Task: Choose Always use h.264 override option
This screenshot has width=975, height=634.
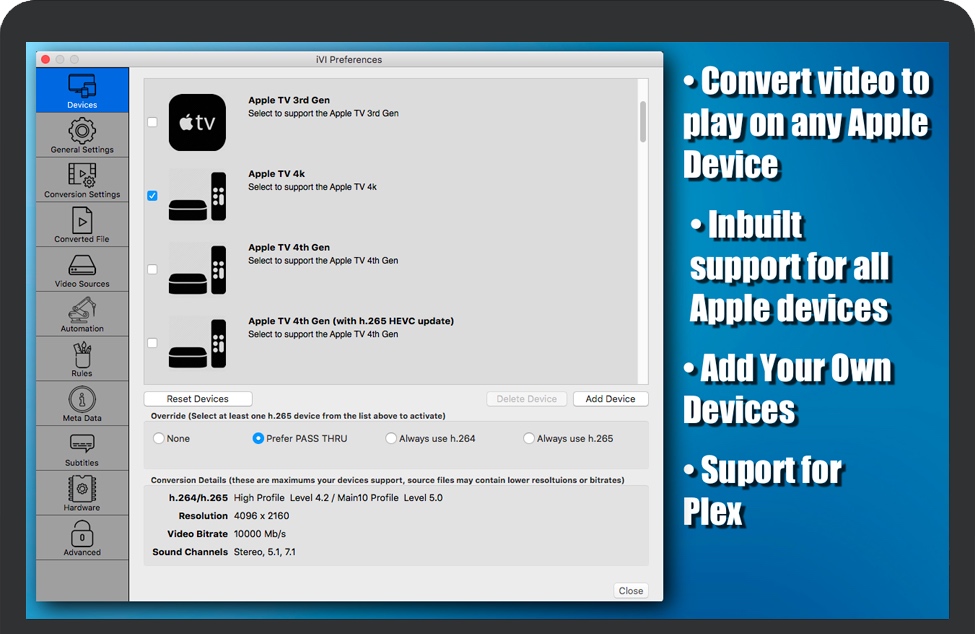Action: [x=392, y=438]
